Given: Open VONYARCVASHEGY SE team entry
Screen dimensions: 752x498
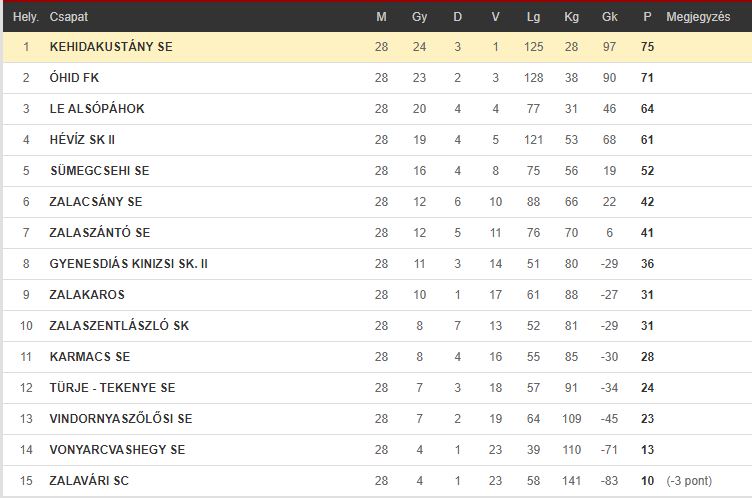Looking at the screenshot, I should coord(117,450).
